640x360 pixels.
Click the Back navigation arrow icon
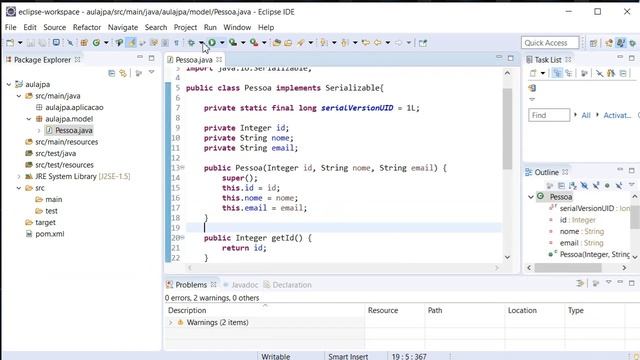click(378, 42)
